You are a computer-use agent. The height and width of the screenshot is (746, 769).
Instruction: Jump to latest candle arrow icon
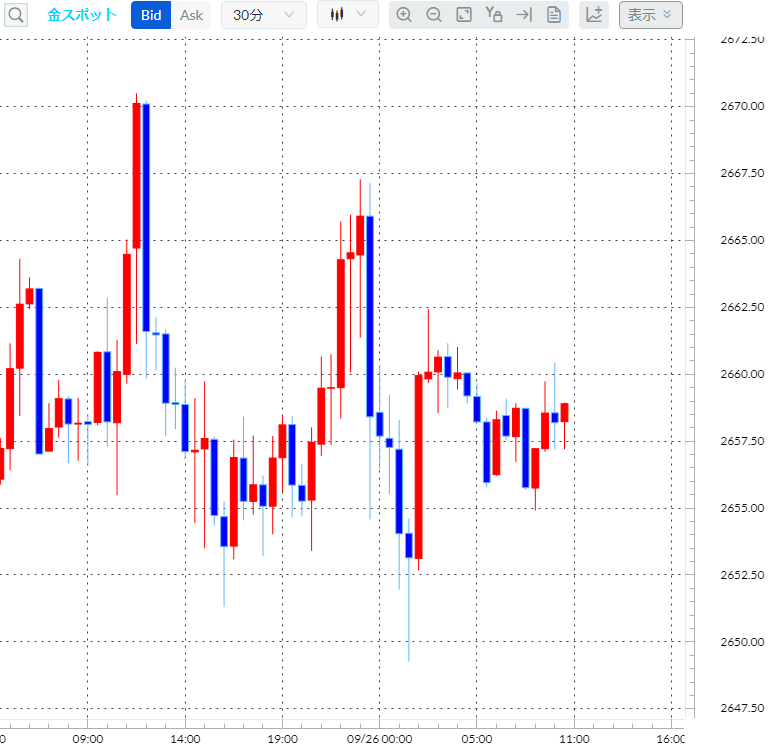coord(524,15)
